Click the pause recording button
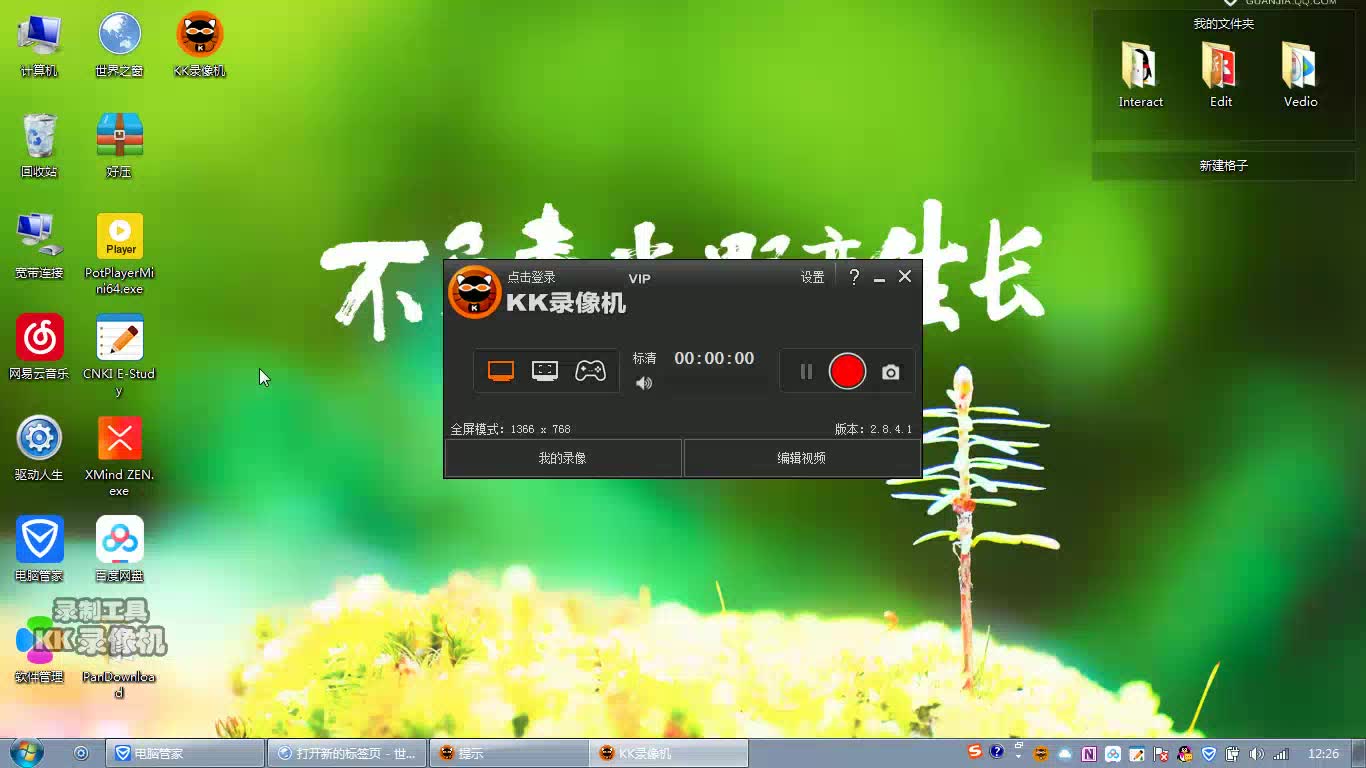This screenshot has width=1366, height=768. pos(806,372)
